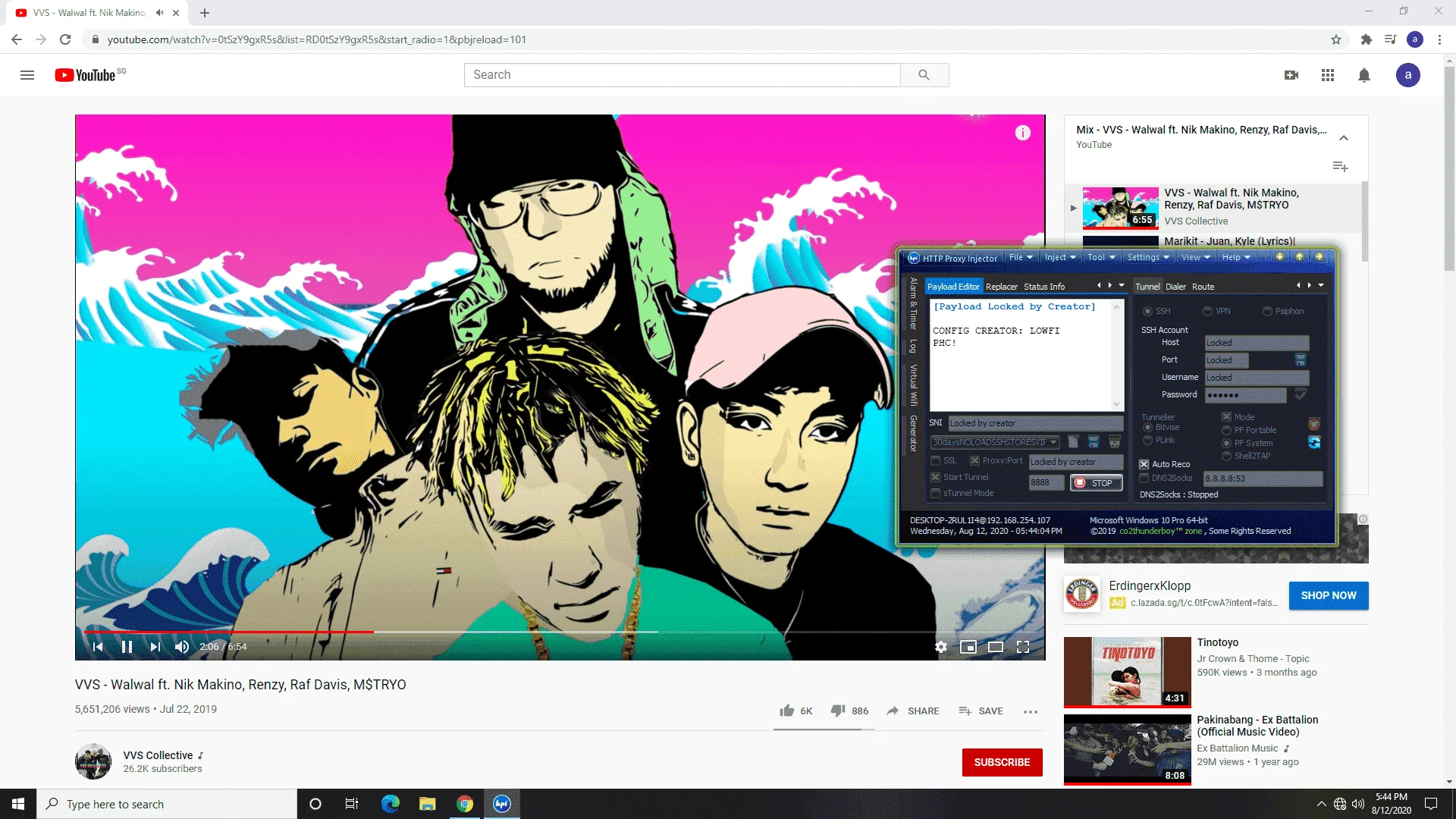1456x819 pixels.
Task: Open YouTube create video icon
Action: [1291, 75]
